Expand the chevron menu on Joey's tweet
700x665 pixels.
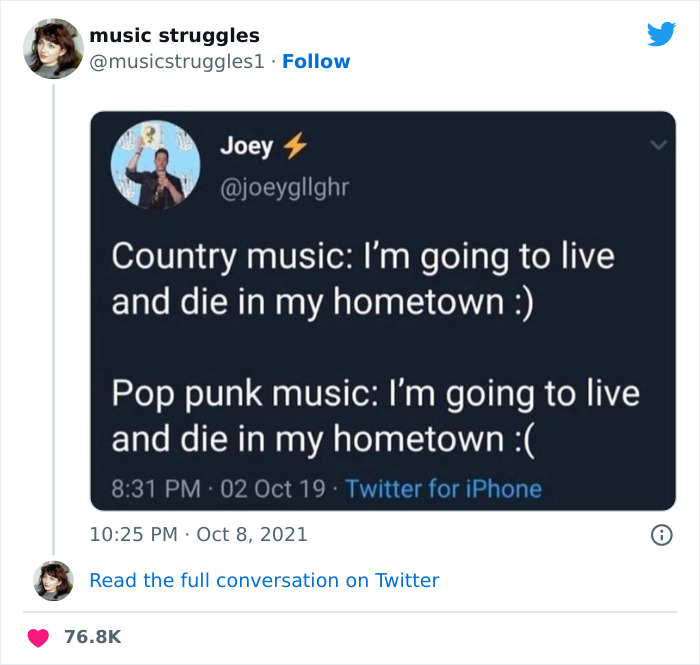click(657, 145)
